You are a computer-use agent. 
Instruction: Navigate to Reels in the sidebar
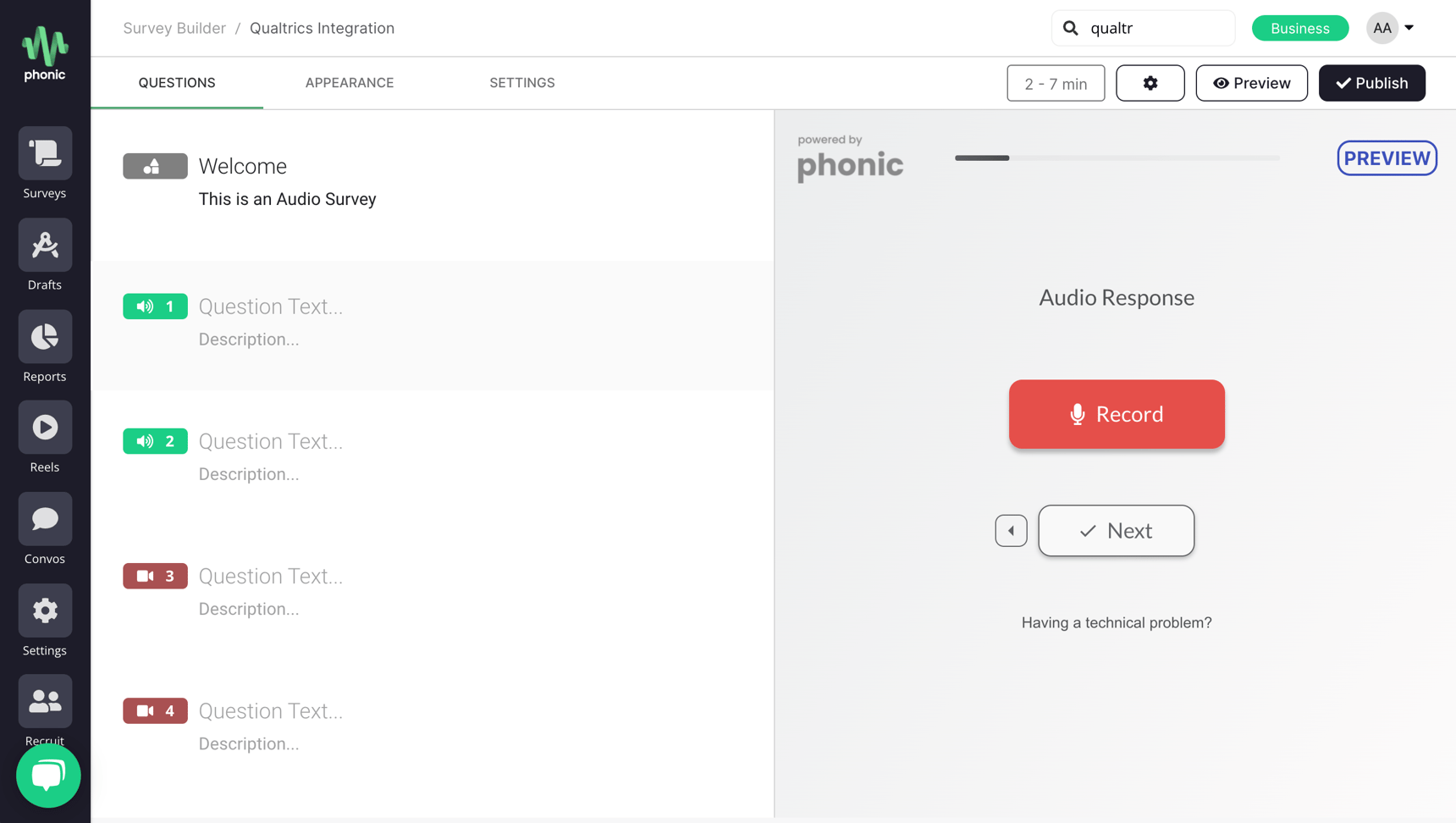tap(44, 427)
